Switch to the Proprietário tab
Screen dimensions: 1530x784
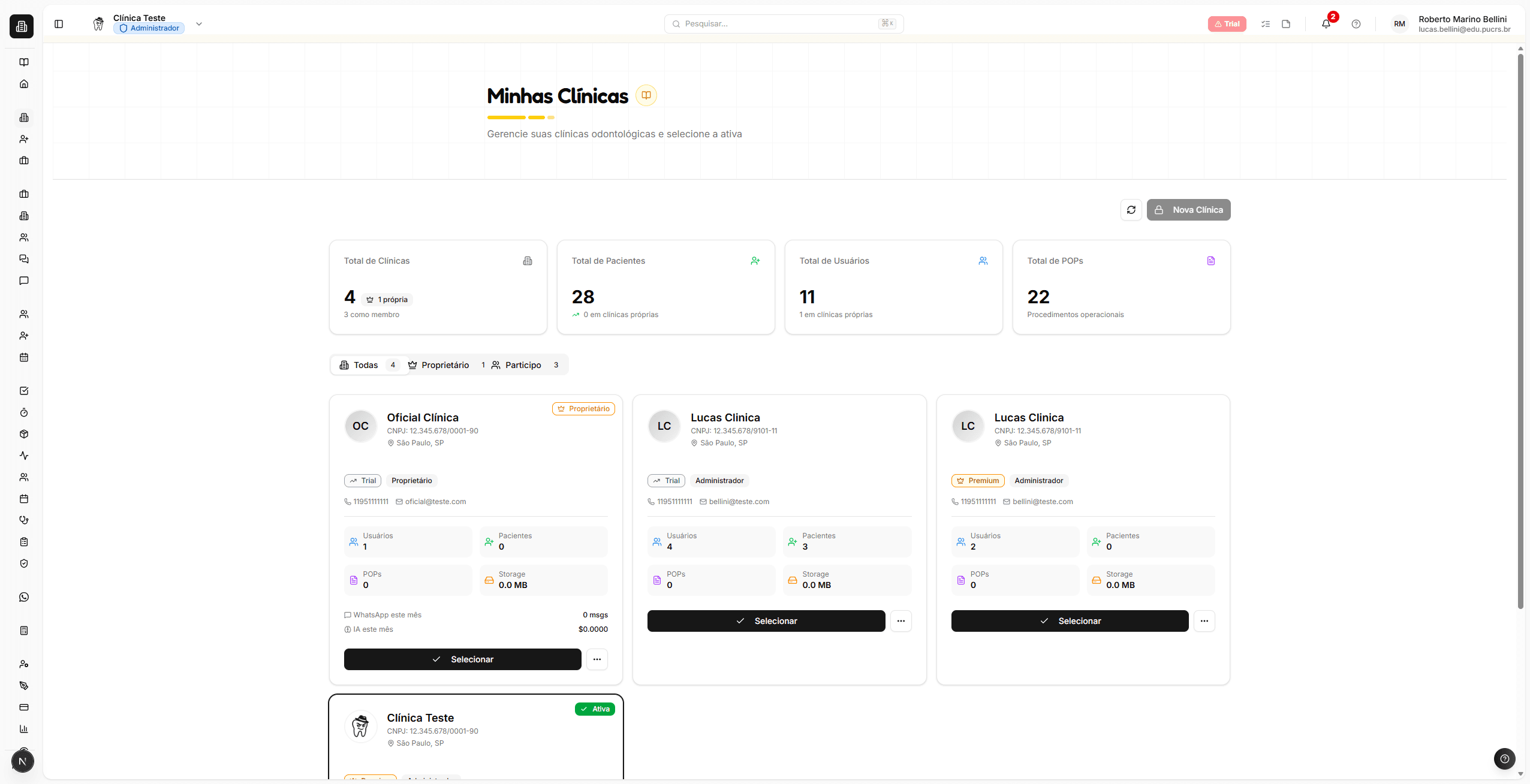click(x=445, y=365)
